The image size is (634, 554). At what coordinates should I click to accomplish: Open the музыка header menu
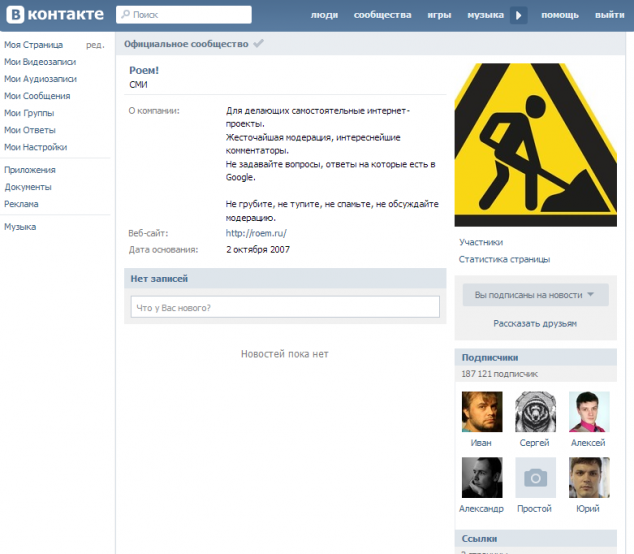(486, 15)
